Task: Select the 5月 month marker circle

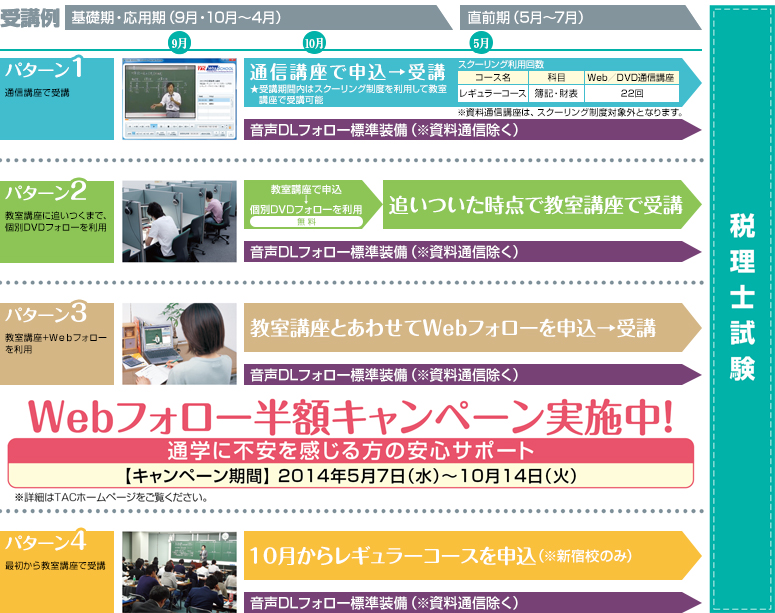Action: tap(481, 43)
